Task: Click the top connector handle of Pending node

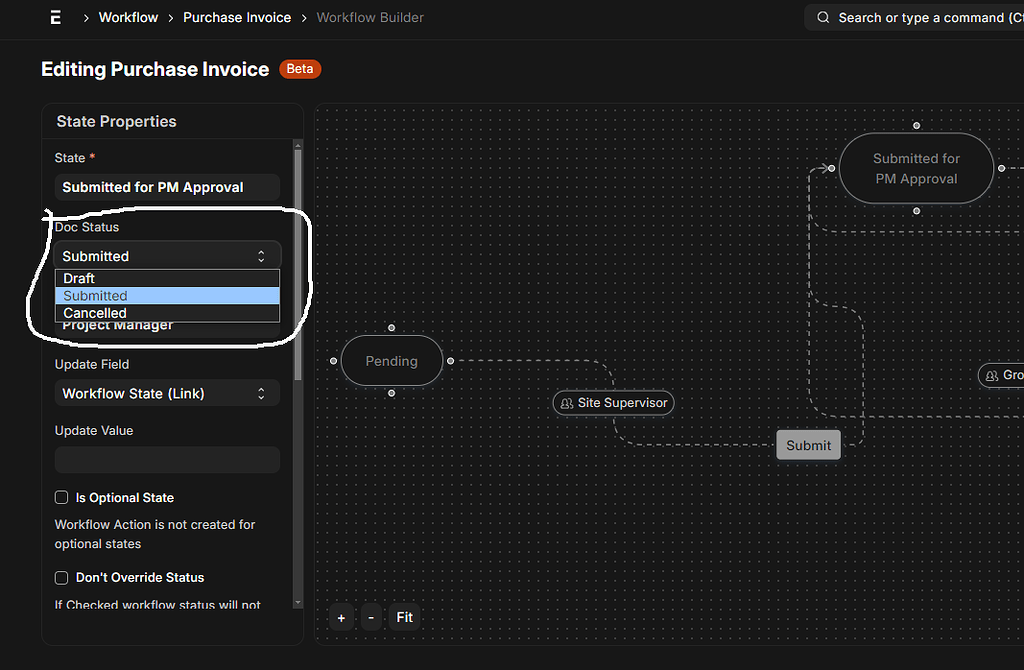Action: pyautogui.click(x=391, y=328)
